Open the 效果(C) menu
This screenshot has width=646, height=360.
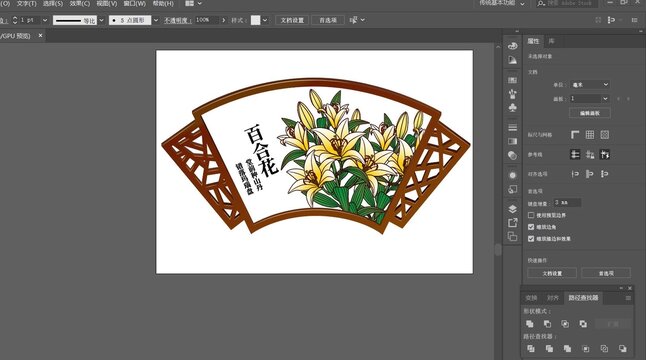click(x=80, y=3)
